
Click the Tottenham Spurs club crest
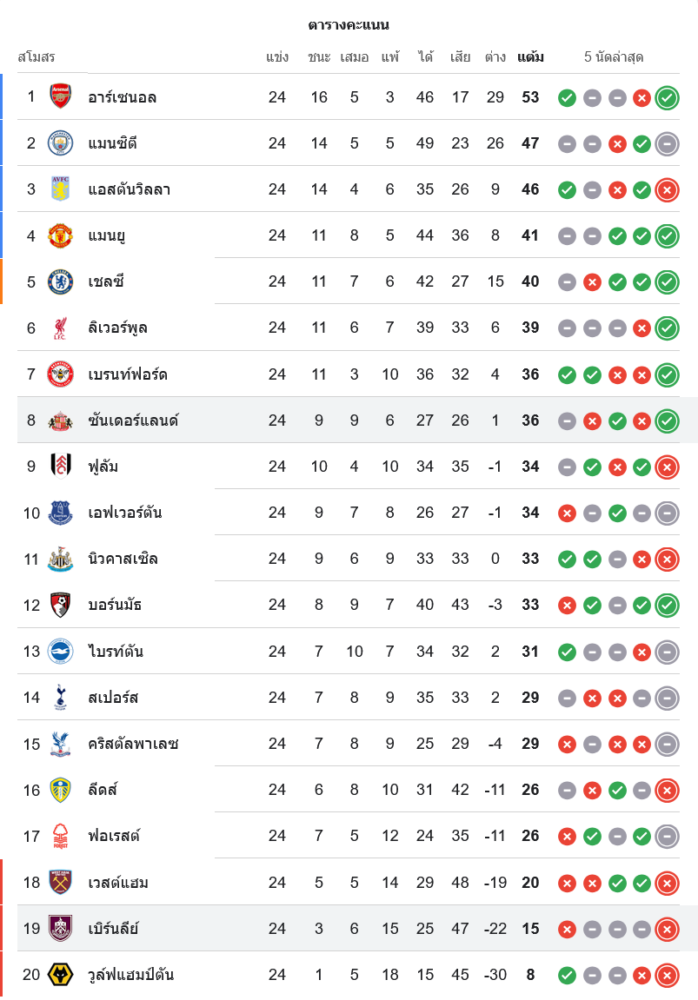point(61,697)
